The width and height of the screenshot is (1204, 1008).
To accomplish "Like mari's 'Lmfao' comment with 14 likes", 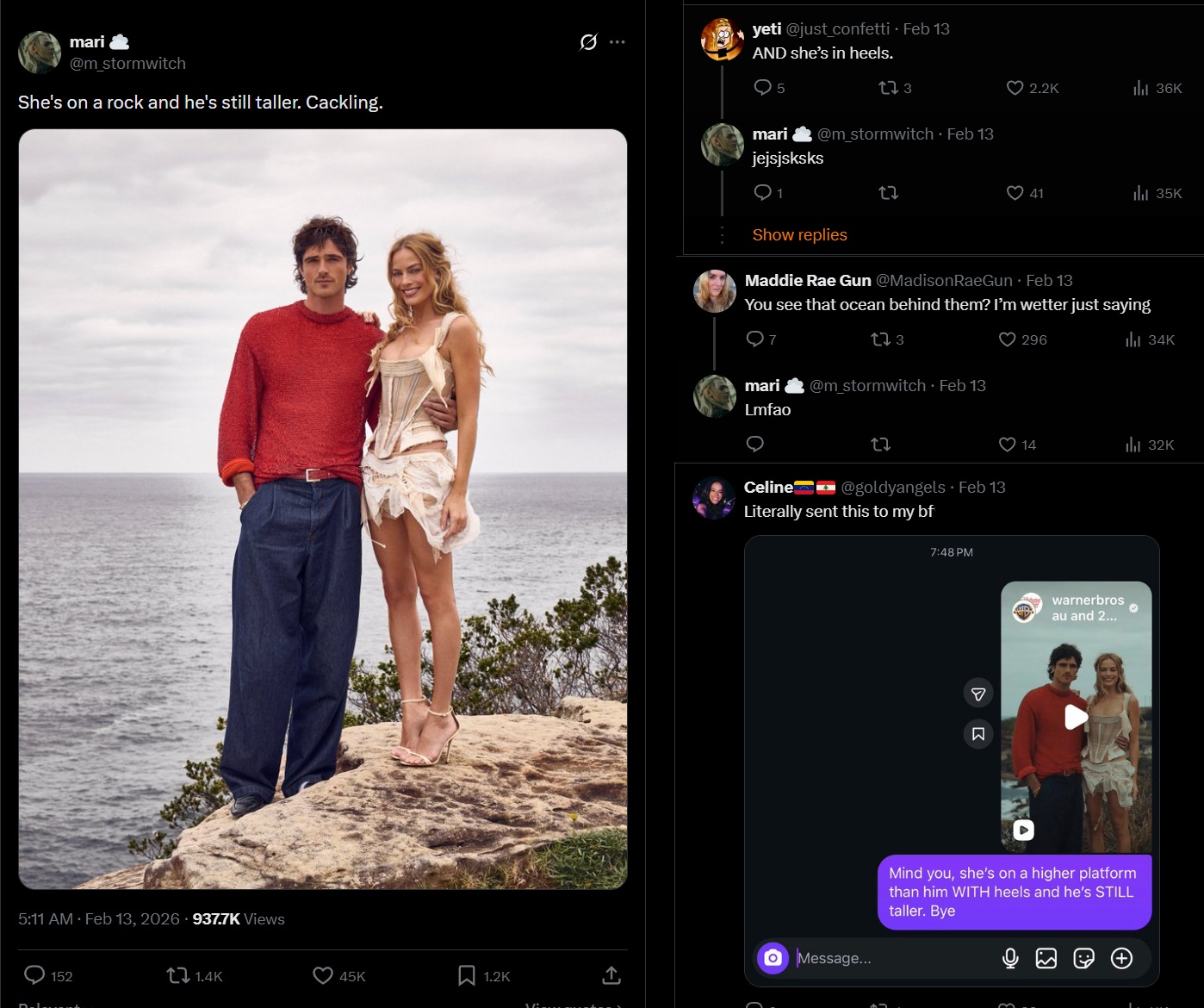I will point(1008,445).
